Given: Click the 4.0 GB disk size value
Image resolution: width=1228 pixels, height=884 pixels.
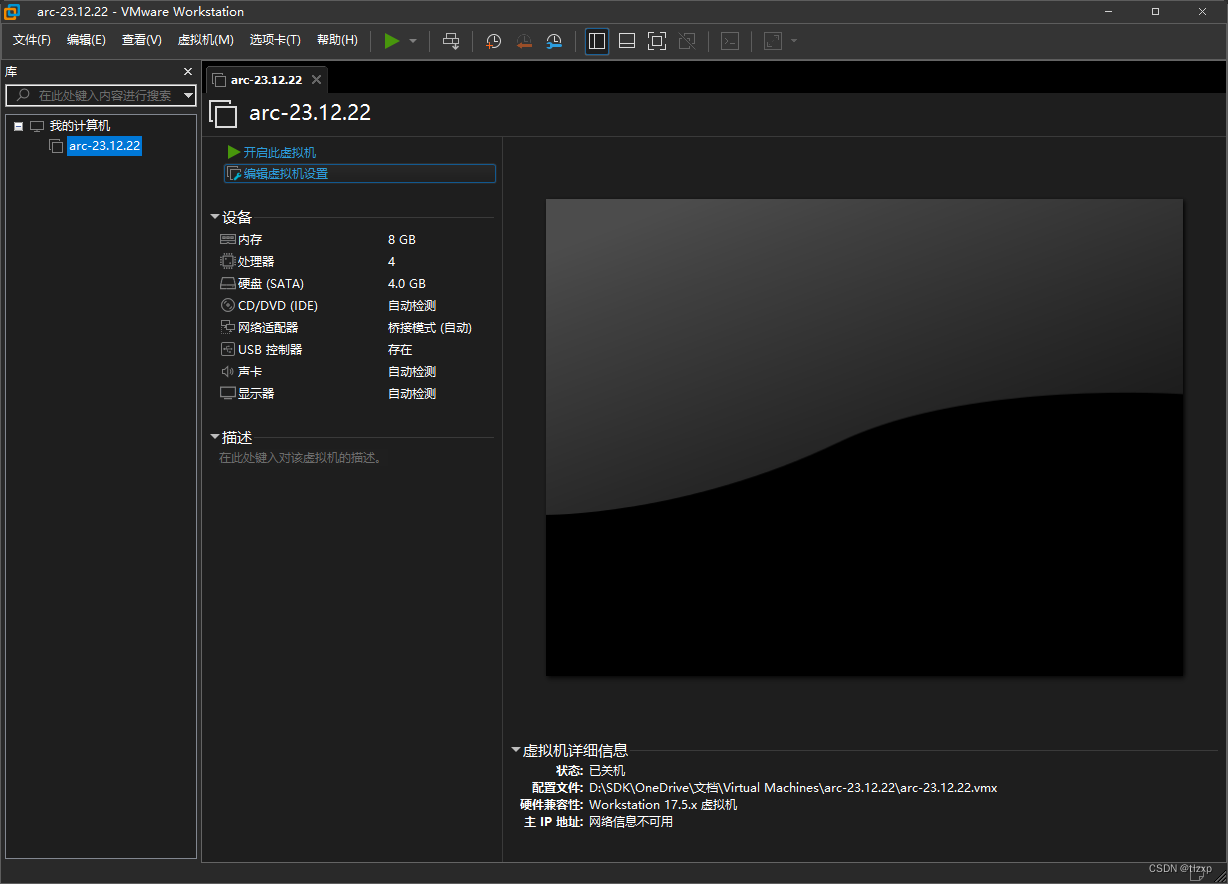Looking at the screenshot, I should tap(407, 284).
